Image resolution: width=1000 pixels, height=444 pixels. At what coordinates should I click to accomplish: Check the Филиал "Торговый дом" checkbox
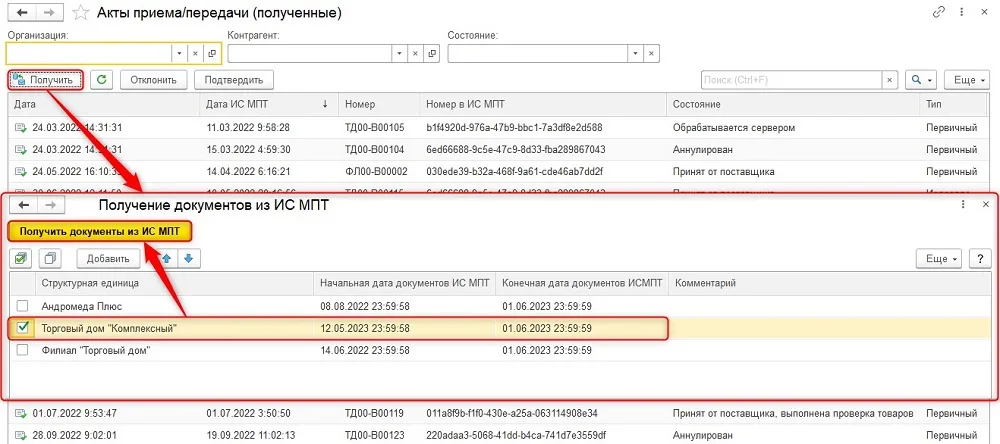tap(23, 350)
